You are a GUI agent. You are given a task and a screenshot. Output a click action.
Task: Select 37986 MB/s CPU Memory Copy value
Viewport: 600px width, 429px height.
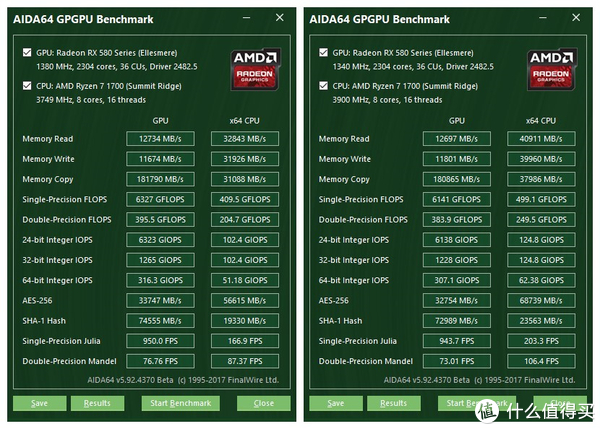pyautogui.click(x=541, y=179)
